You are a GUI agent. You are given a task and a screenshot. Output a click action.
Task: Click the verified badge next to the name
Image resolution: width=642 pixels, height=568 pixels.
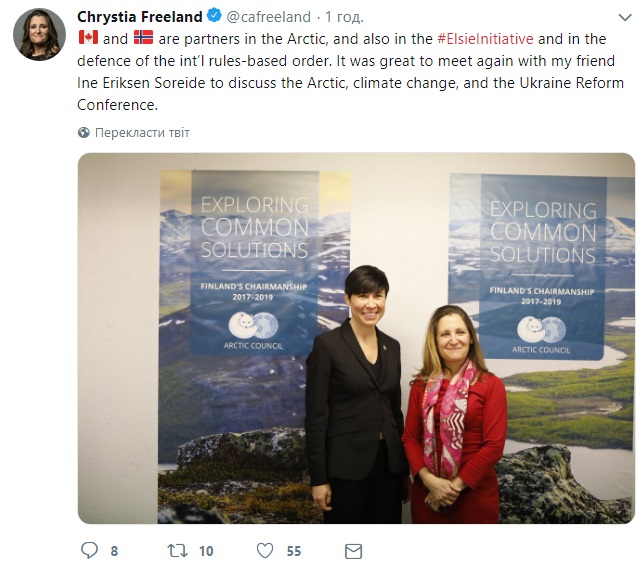tap(214, 16)
